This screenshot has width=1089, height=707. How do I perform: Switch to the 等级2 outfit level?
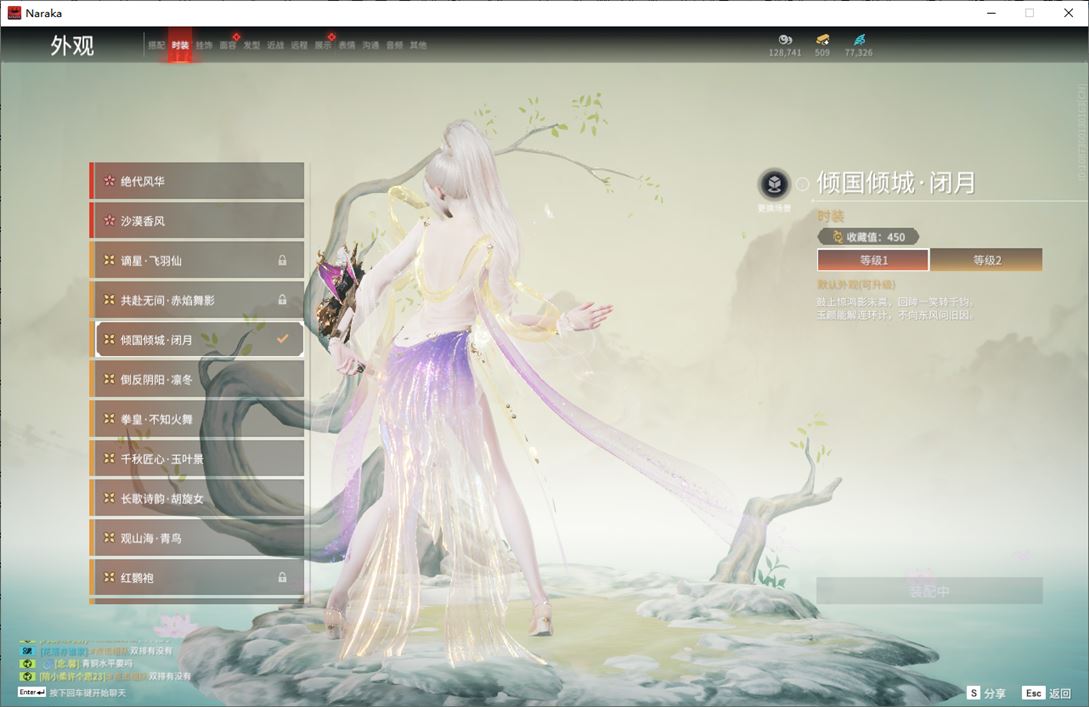(986, 260)
